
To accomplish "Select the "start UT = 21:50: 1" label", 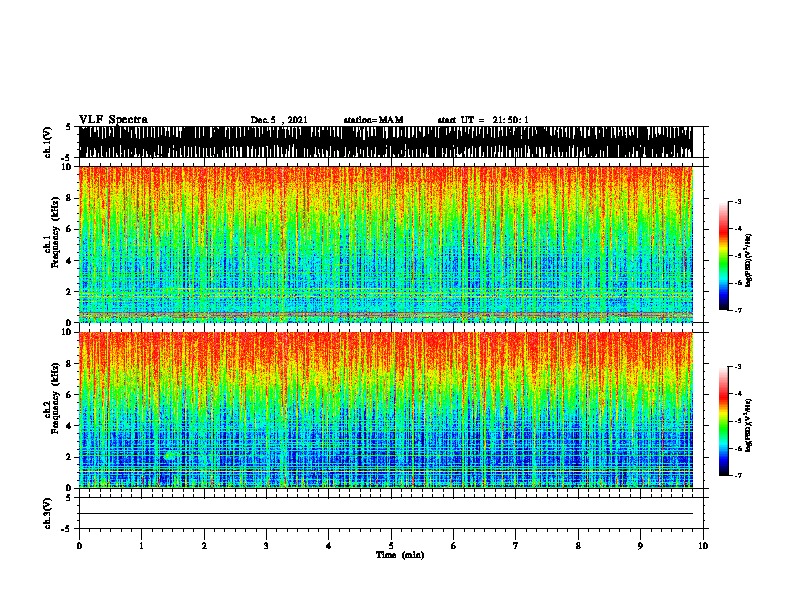I will (x=483, y=120).
